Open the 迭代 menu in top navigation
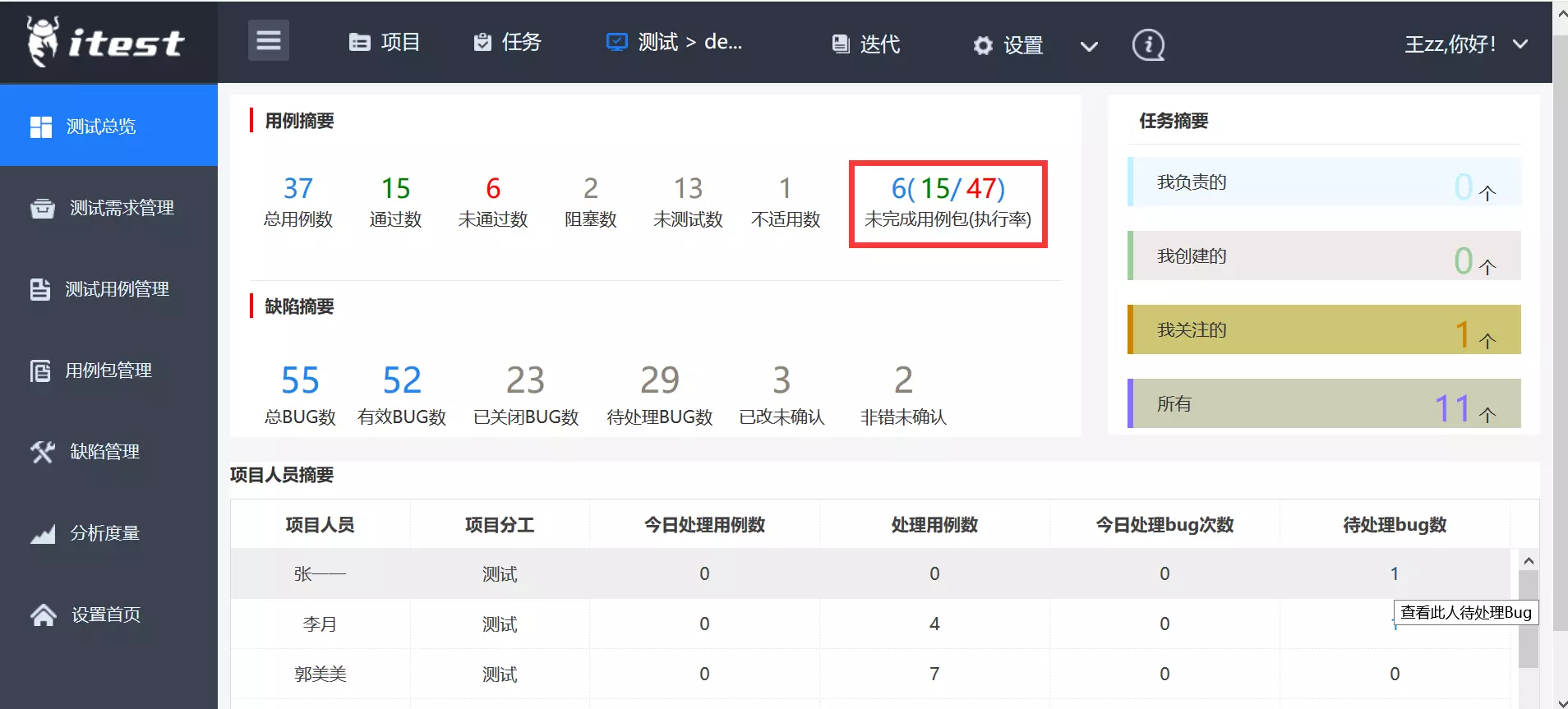The height and width of the screenshot is (709, 1568). coord(866,44)
